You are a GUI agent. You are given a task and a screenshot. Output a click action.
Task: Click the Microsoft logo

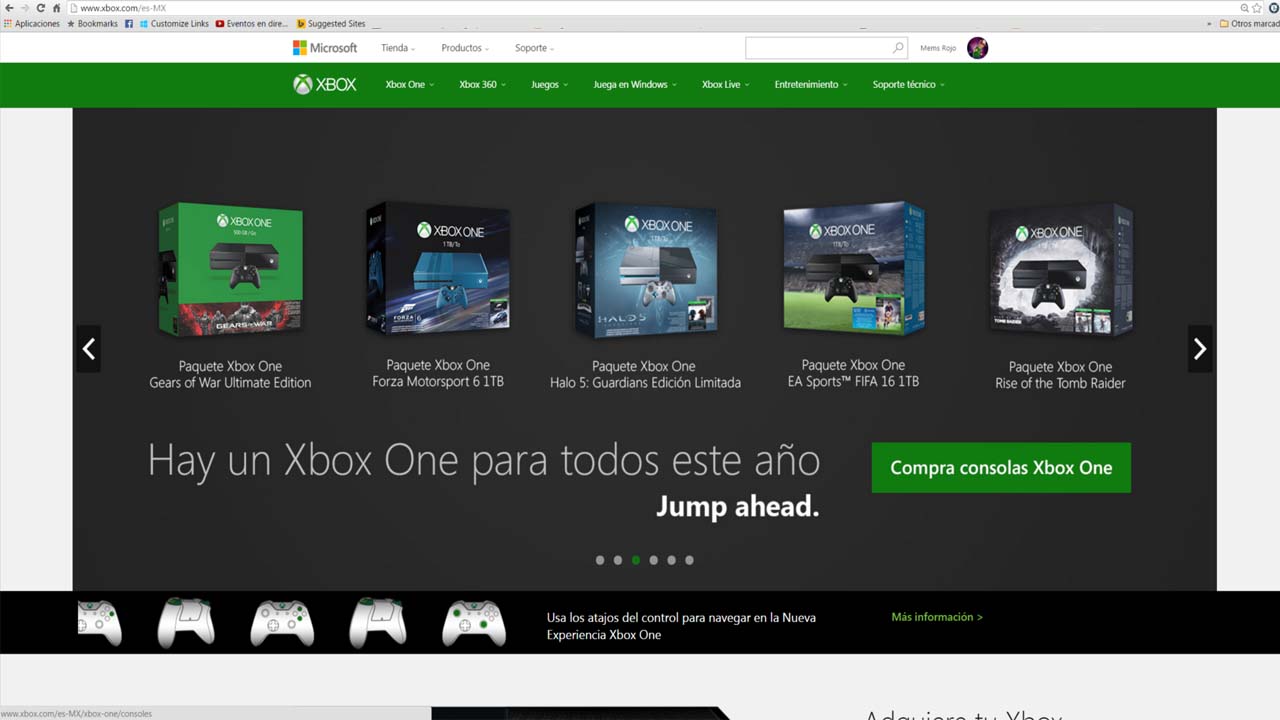pyautogui.click(x=325, y=48)
